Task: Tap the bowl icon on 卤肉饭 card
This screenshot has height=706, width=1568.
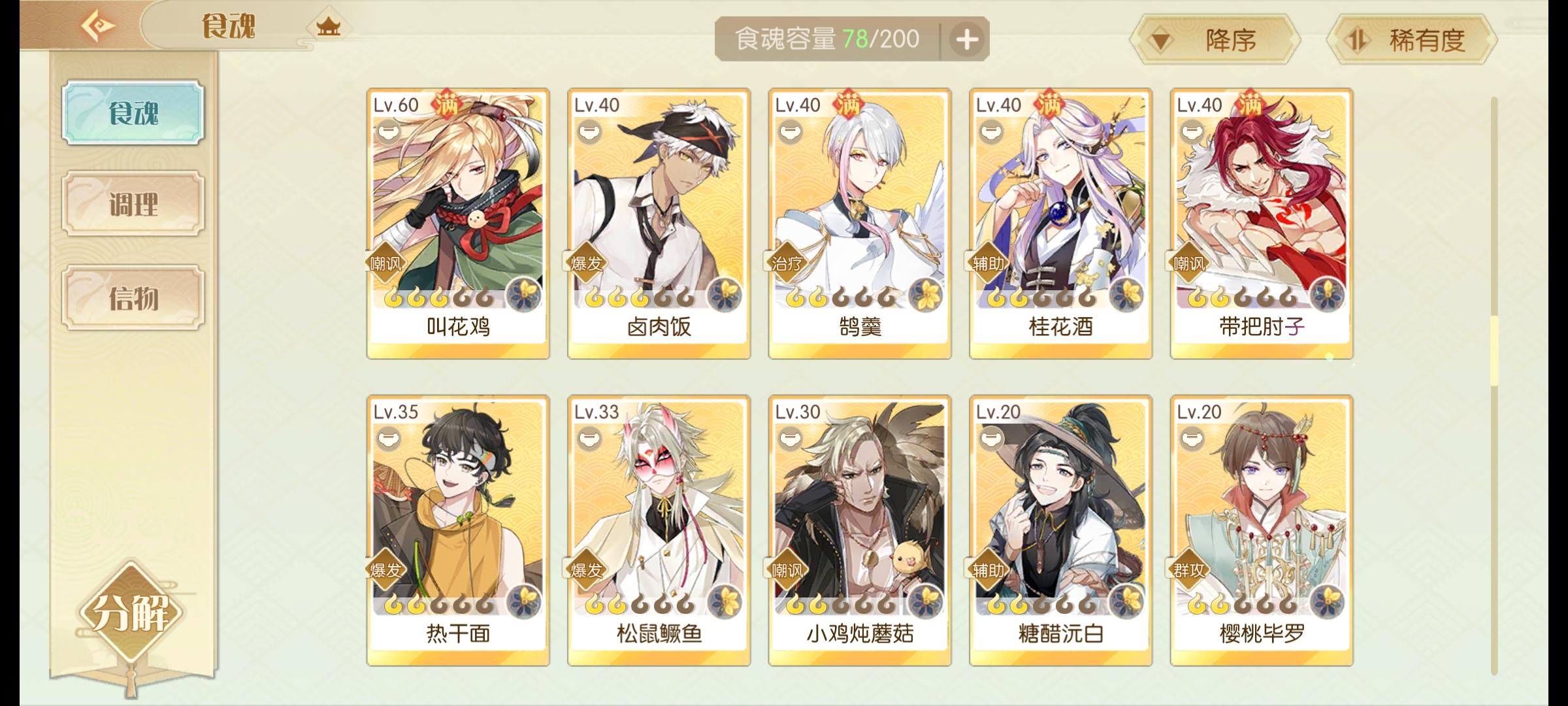Action: [x=589, y=133]
